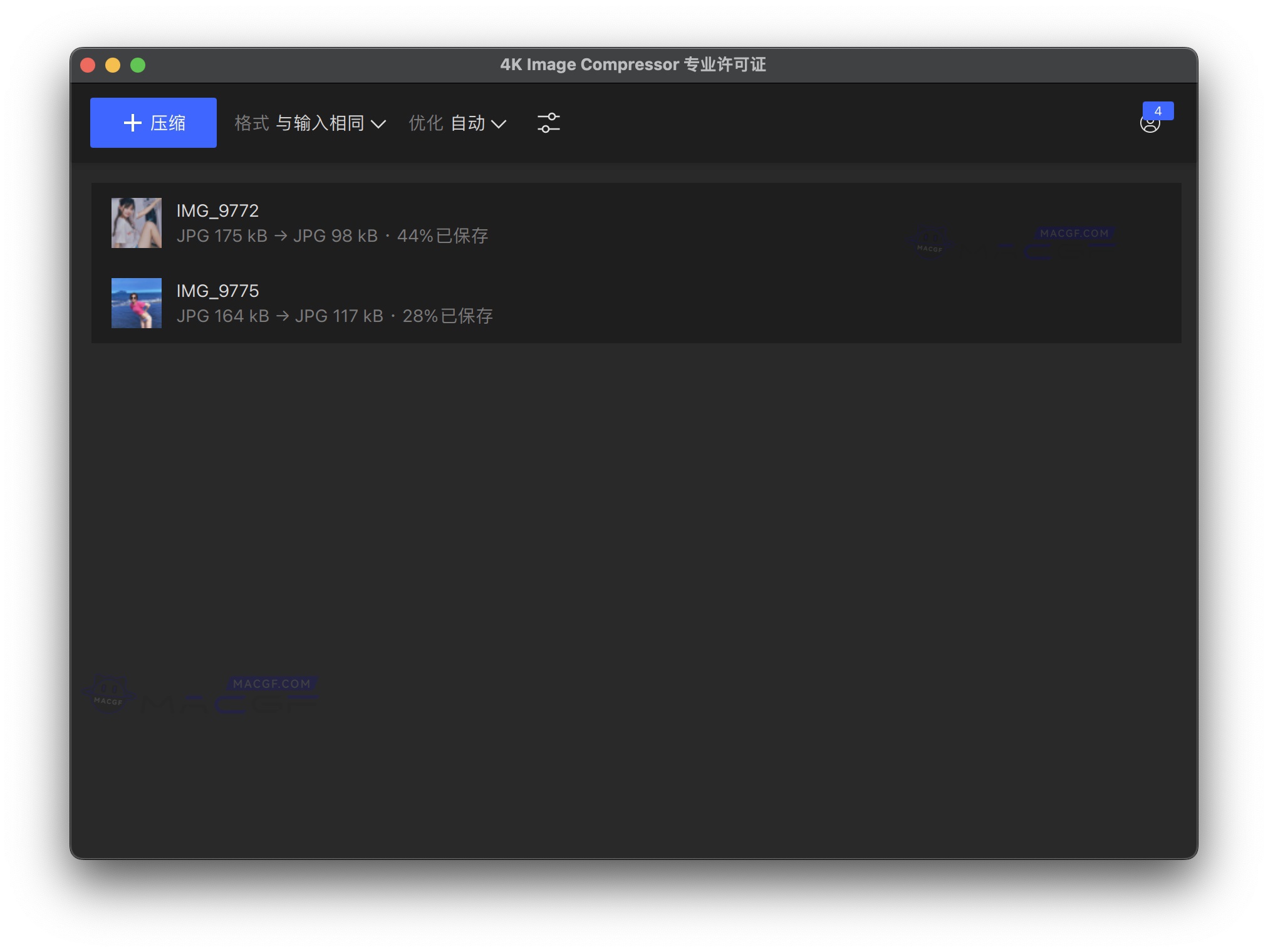Click the plus icon on the 压缩 button
Screen dimensions: 1268x952
point(132,123)
